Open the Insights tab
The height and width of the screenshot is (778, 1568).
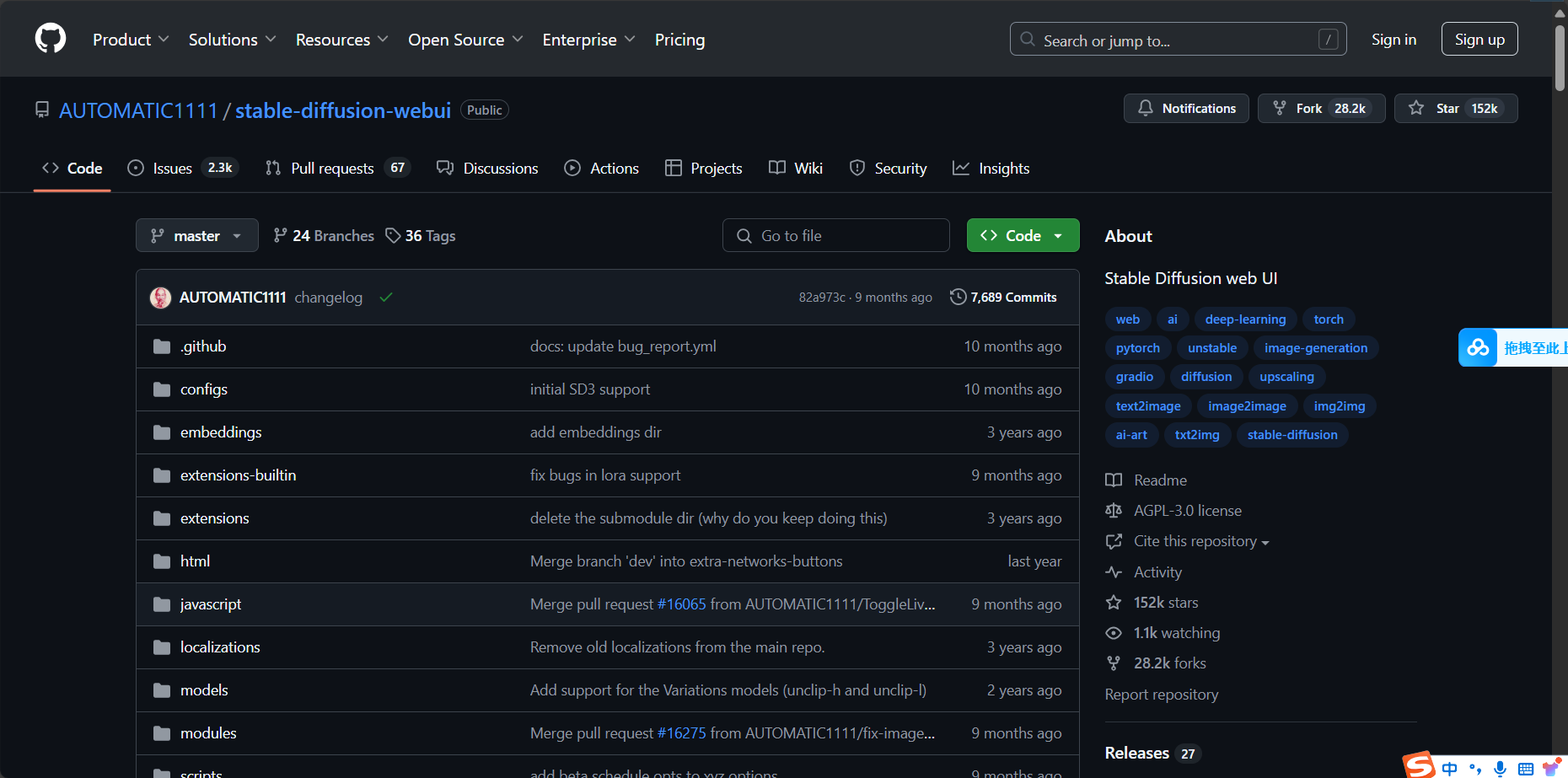pyautogui.click(x=991, y=168)
